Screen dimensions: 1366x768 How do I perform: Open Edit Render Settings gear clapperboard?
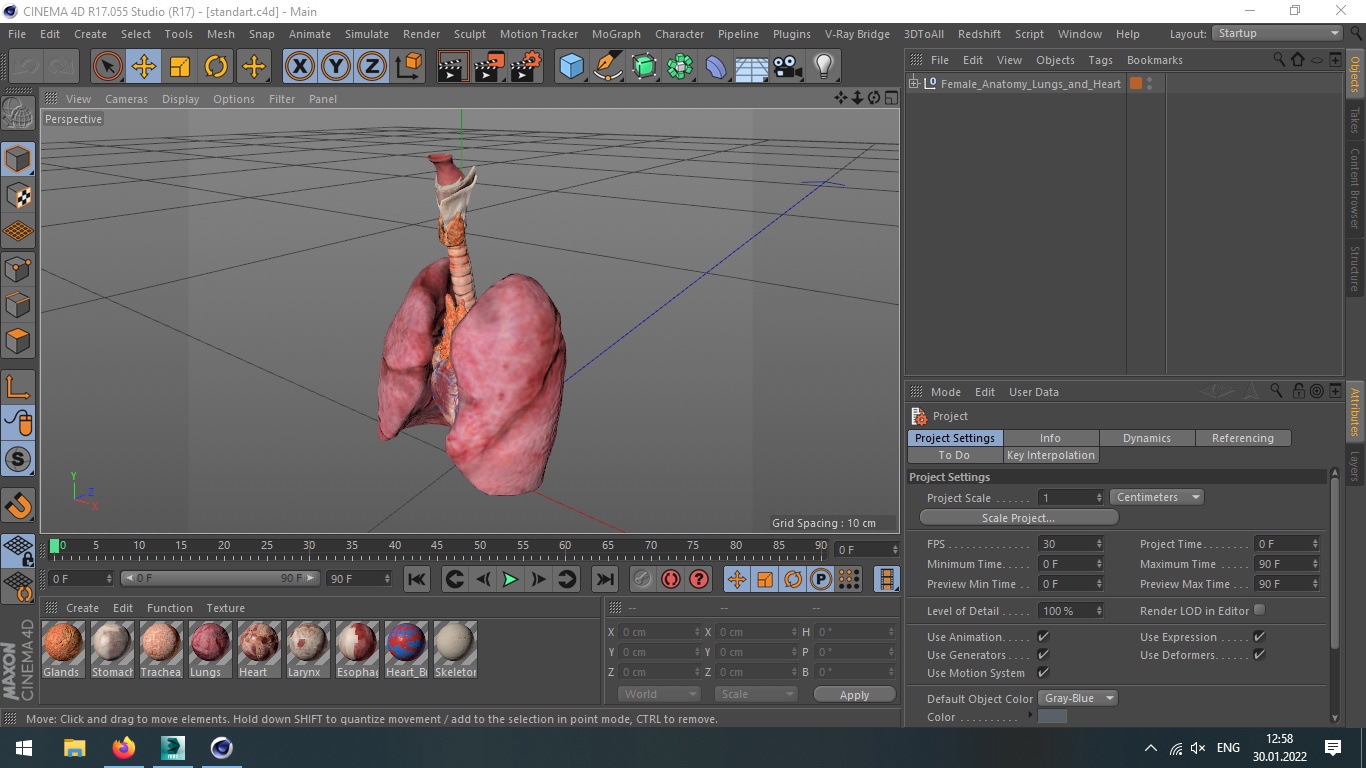526,67
